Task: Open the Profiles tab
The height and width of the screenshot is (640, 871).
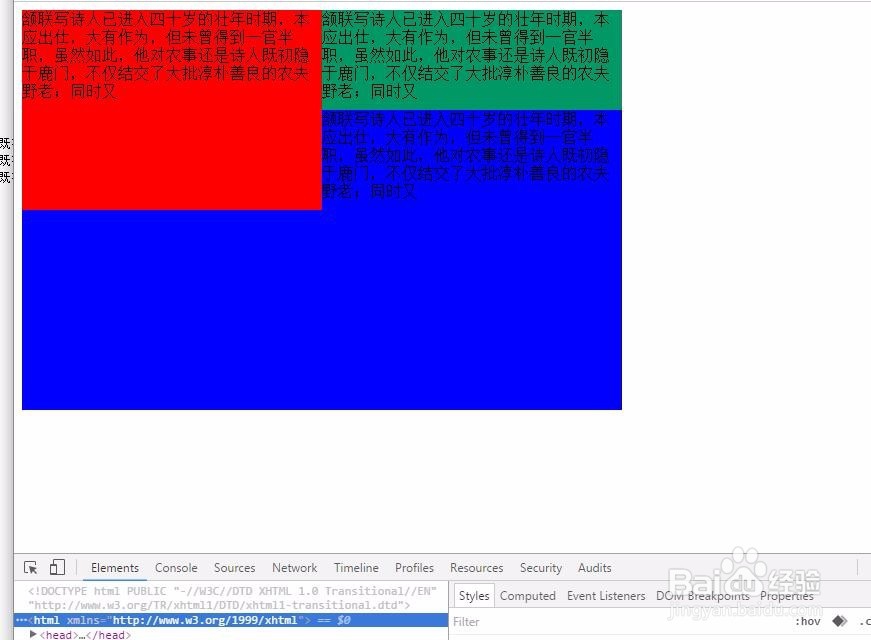Action: tap(414, 568)
